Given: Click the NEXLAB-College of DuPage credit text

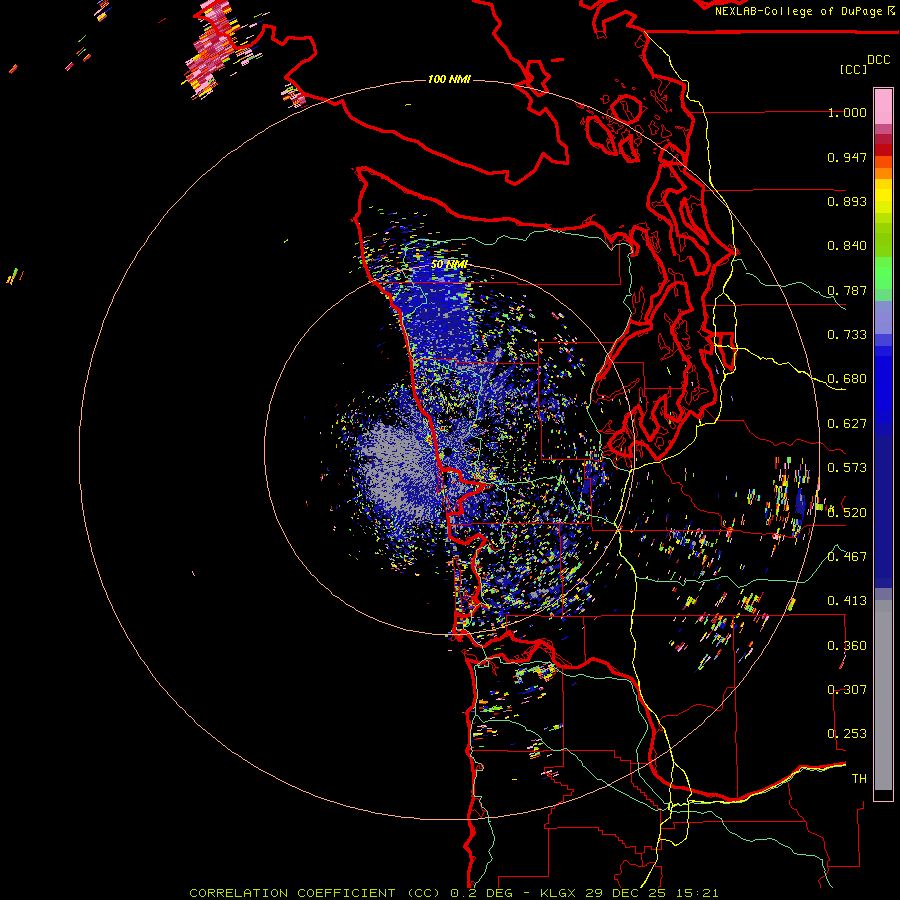Looking at the screenshot, I should (x=804, y=11).
